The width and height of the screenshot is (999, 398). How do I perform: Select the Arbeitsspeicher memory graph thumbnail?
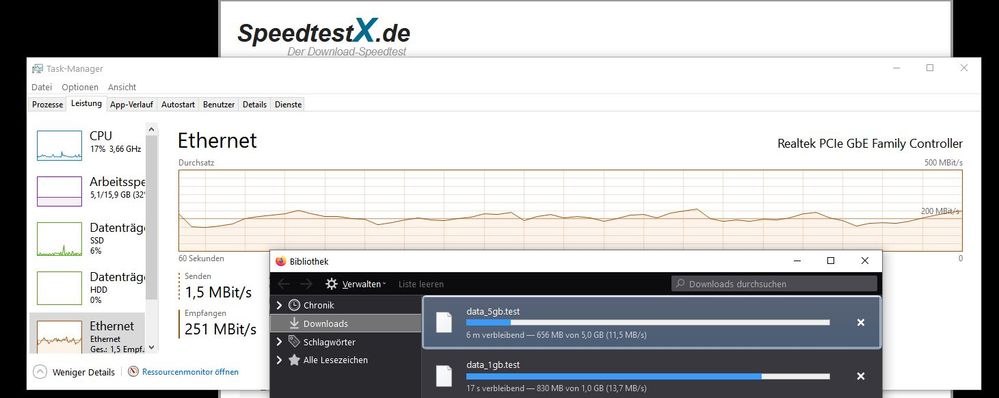[59, 191]
